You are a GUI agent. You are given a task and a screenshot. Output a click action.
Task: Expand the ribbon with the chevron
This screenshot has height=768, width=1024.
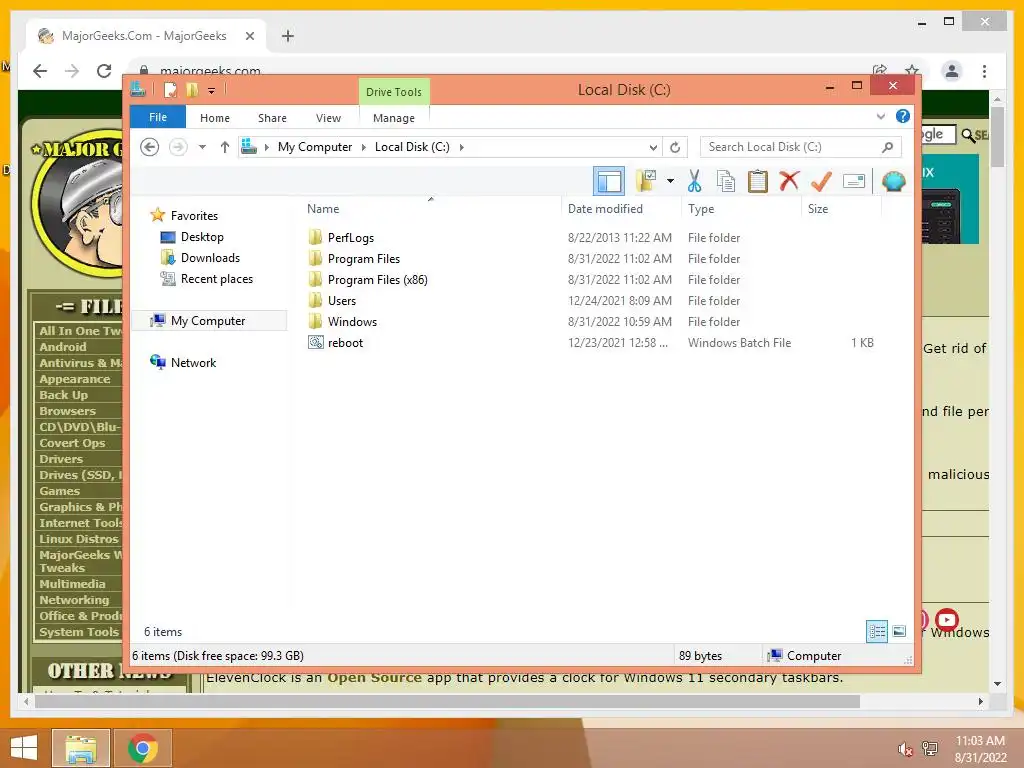[881, 117]
